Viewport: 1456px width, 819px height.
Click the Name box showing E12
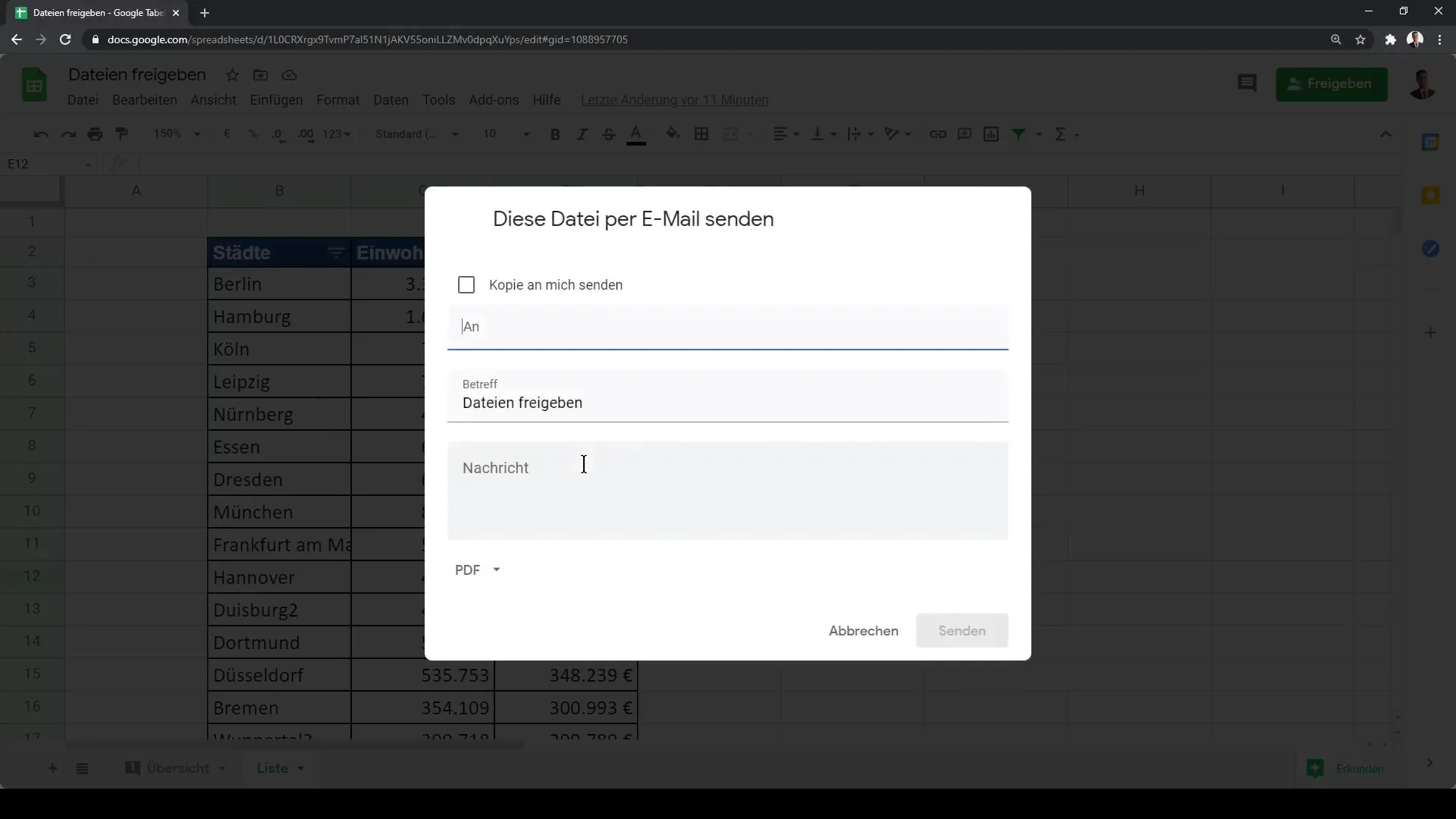[x=49, y=164]
